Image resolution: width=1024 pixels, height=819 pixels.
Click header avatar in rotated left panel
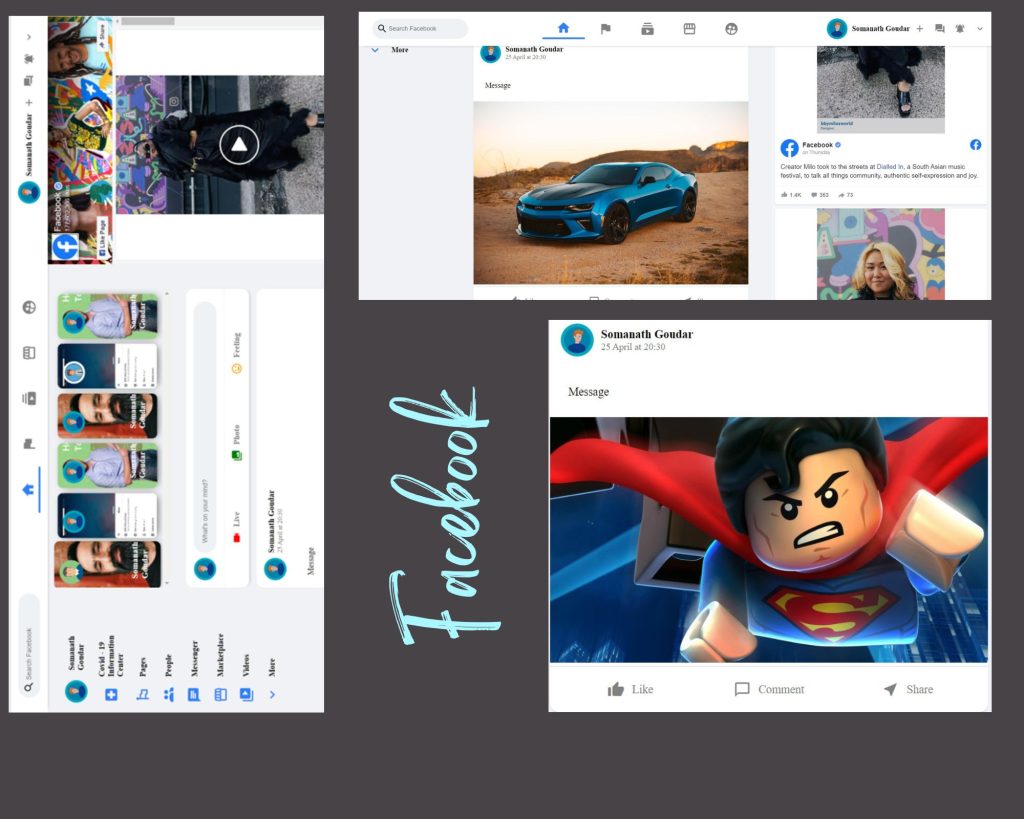29,193
